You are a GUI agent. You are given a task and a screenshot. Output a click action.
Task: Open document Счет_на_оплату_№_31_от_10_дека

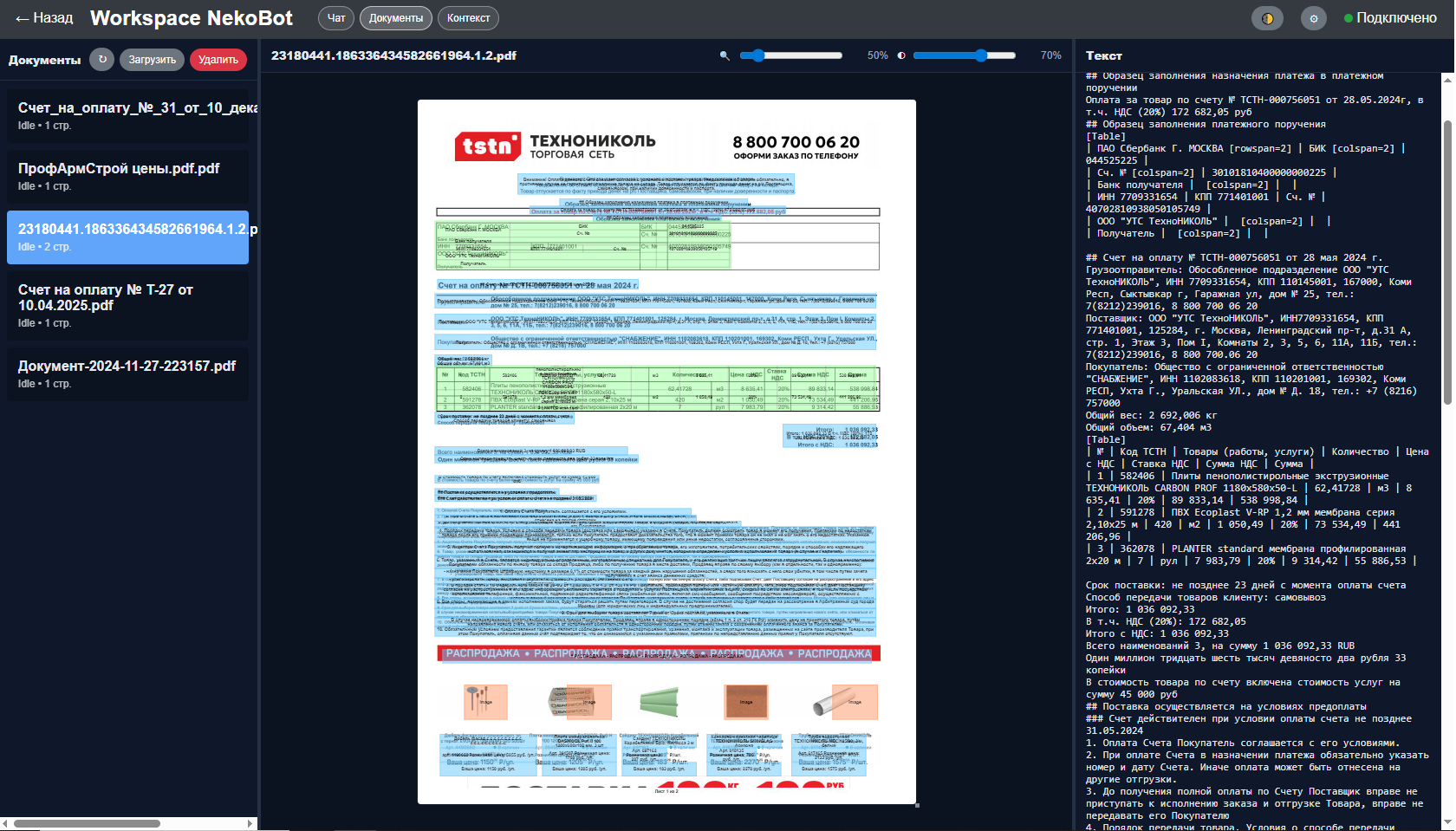click(x=127, y=115)
